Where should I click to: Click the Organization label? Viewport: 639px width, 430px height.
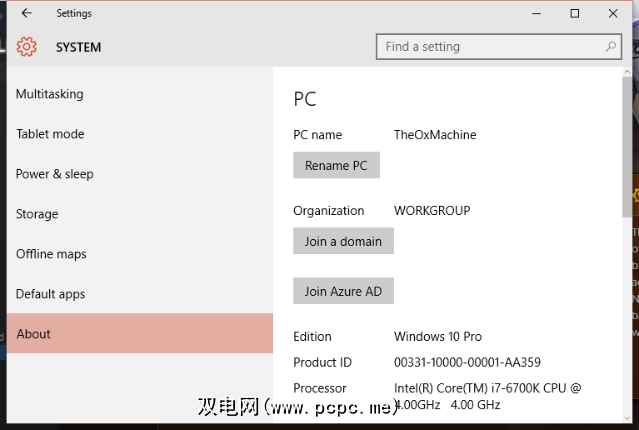[328, 211]
